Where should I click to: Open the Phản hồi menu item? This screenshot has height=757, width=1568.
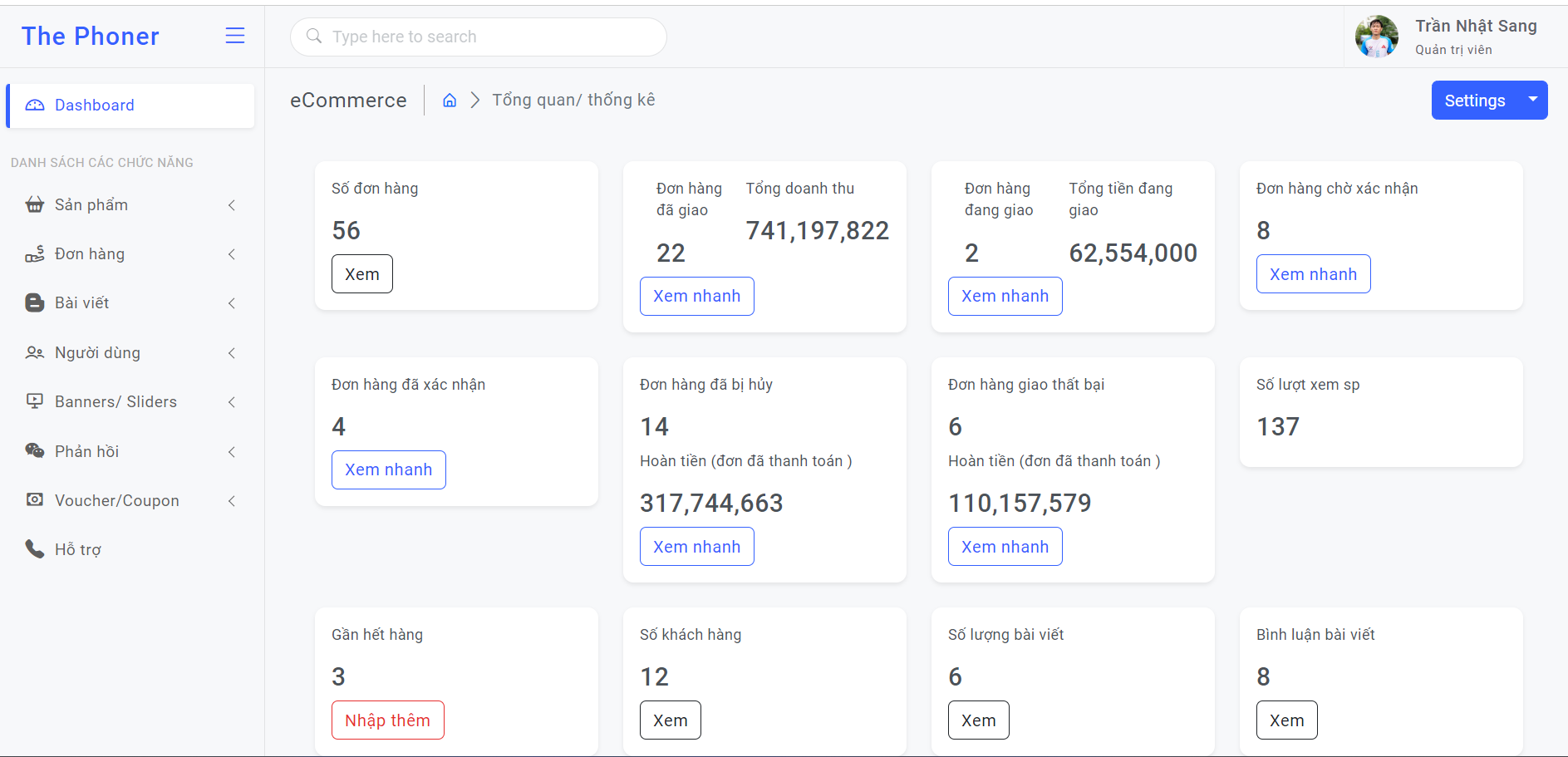[86, 451]
